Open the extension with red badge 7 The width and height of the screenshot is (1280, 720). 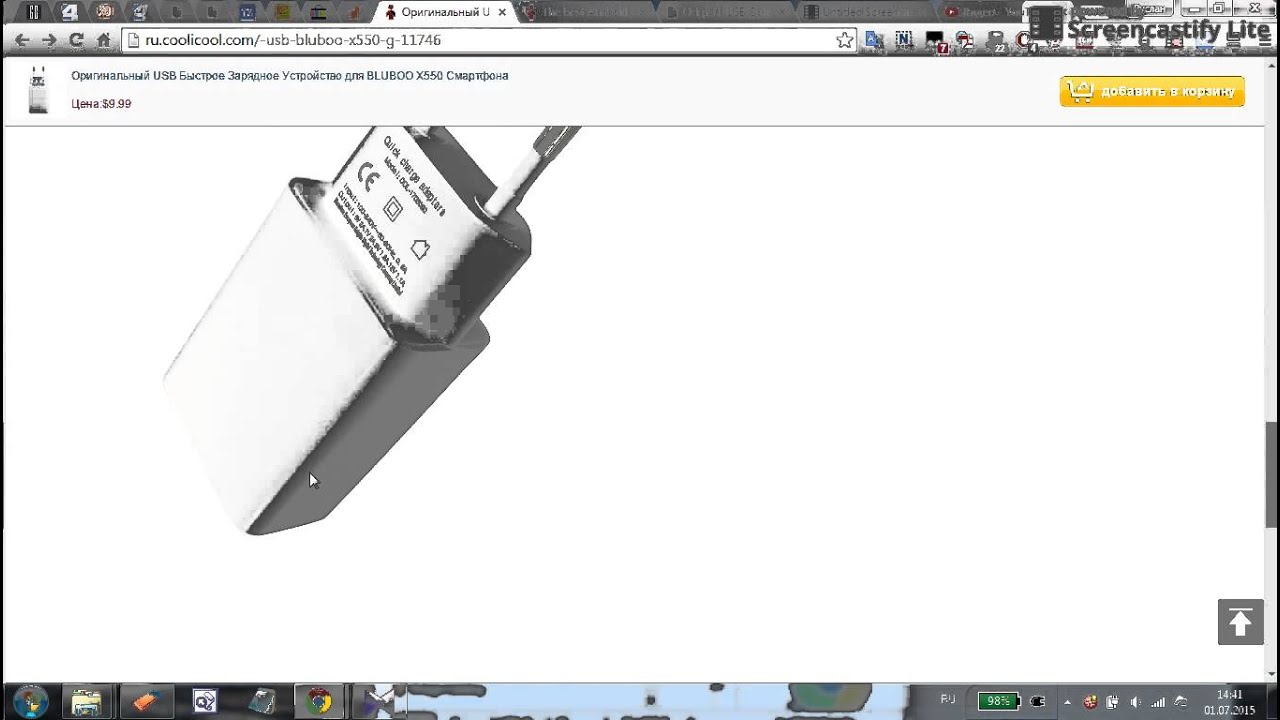click(935, 41)
